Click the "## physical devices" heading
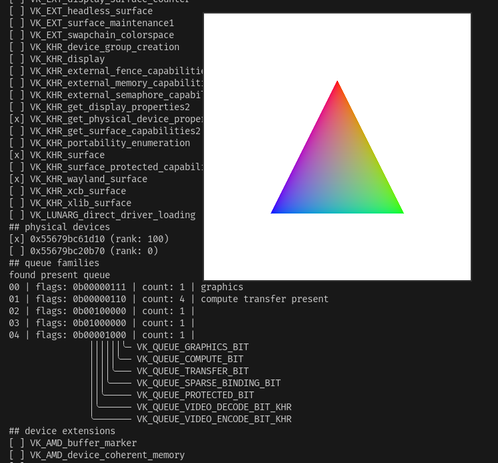The height and width of the screenshot is (463, 498). point(59,227)
